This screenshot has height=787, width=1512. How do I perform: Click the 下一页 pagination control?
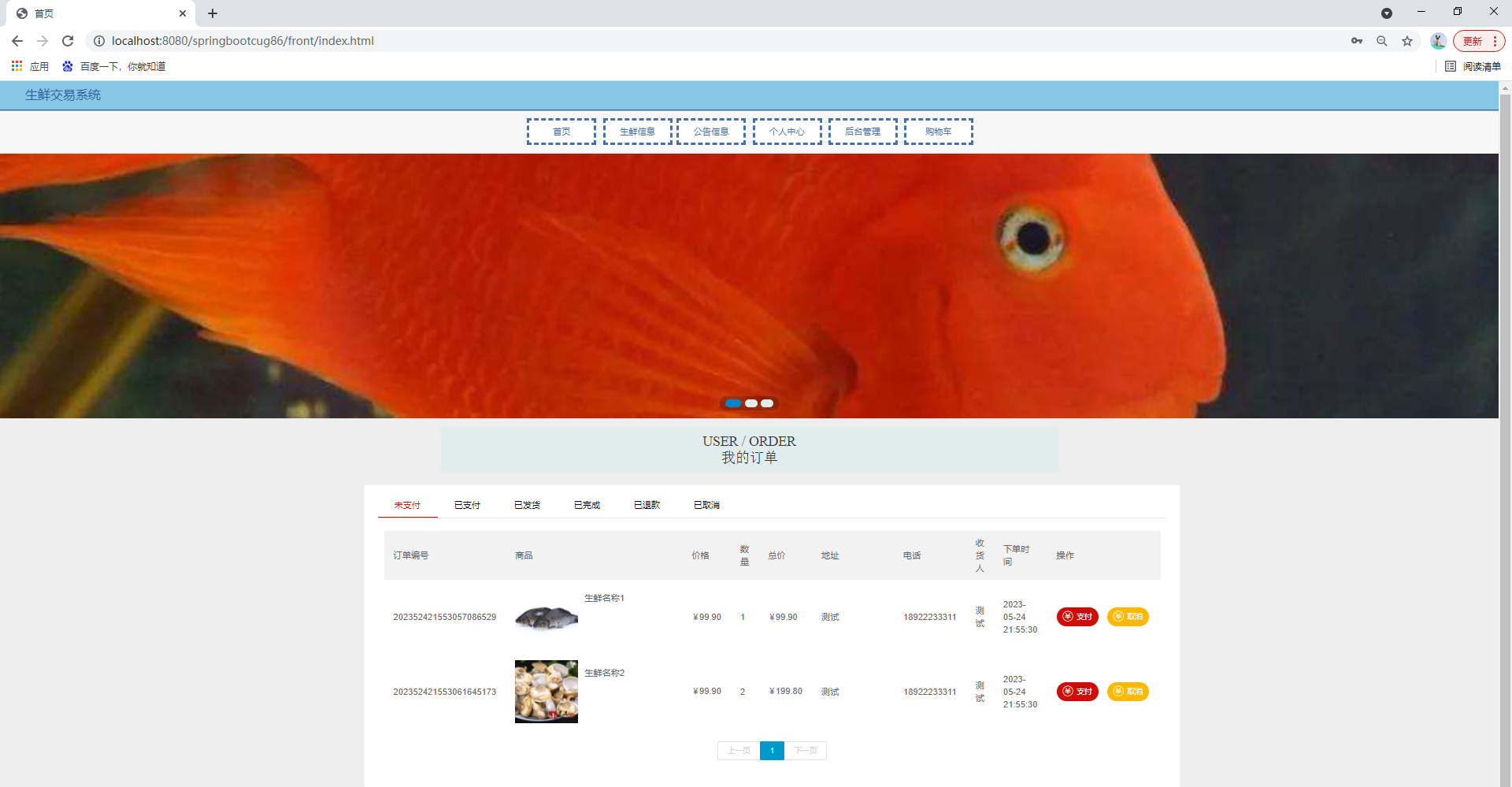click(806, 750)
